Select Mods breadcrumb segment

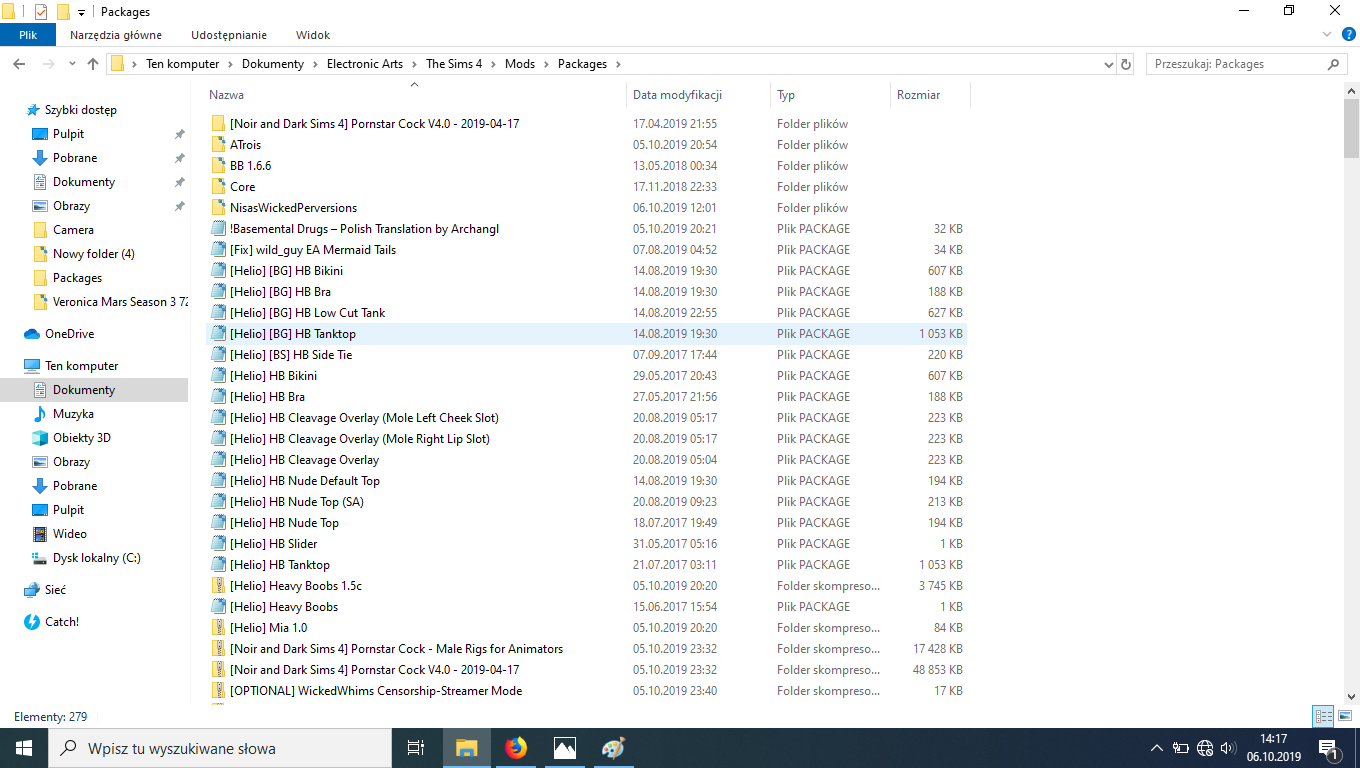click(x=520, y=64)
